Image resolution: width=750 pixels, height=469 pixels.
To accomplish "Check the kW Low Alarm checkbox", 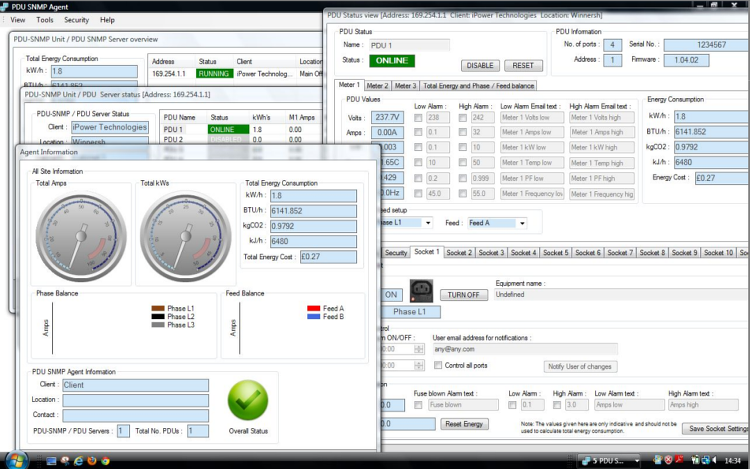I will (418, 147).
